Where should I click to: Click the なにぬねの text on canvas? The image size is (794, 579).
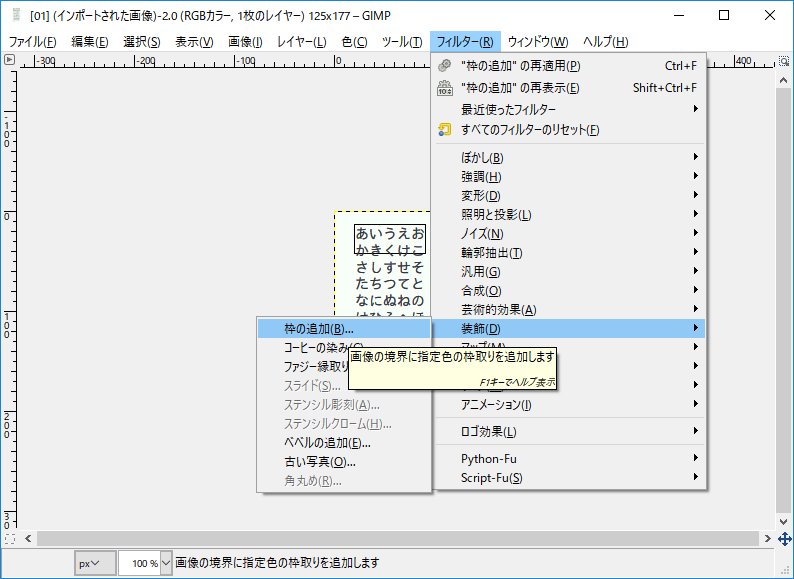[389, 300]
